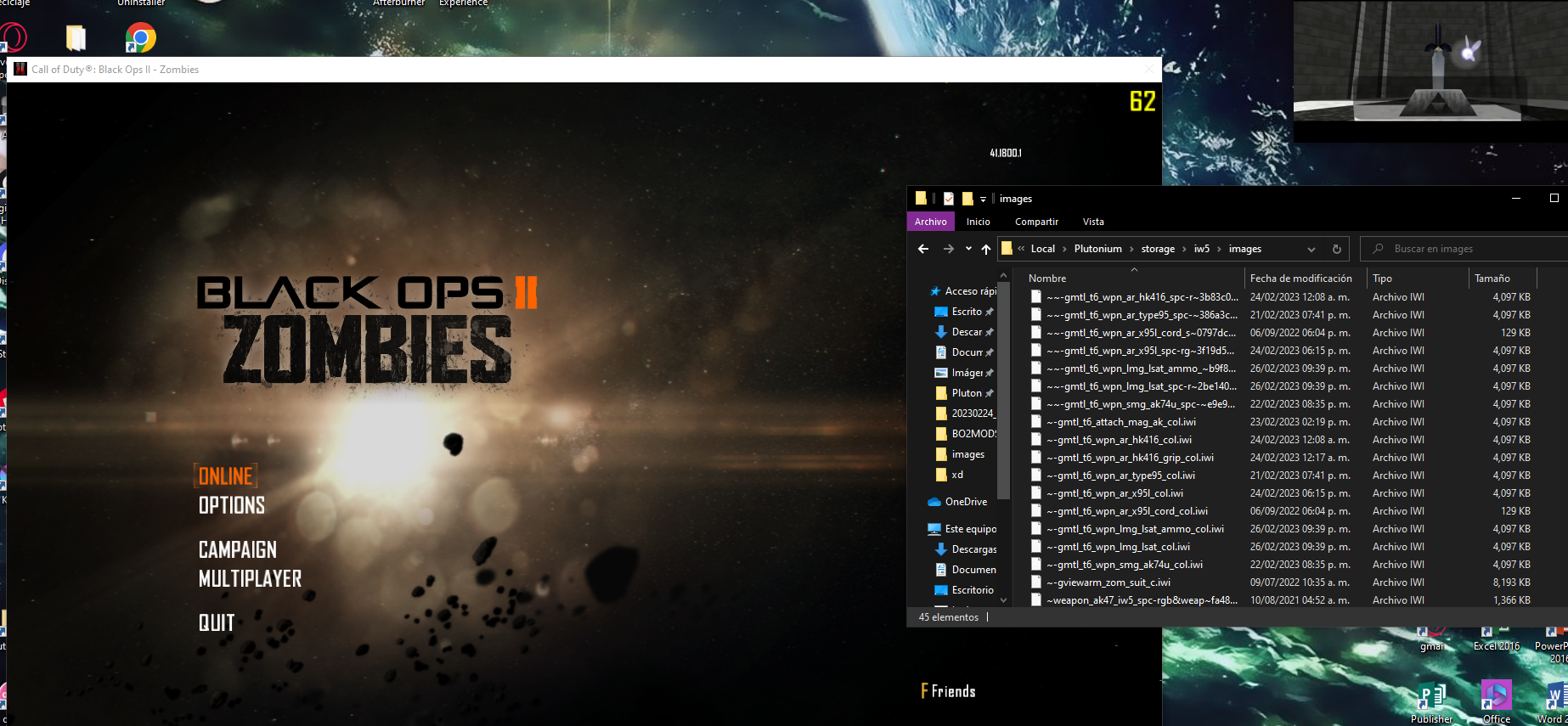Select file ~-gmtl_t6_wpn_smg_ak74u_col.iwi
The height and width of the screenshot is (726, 1568).
click(x=1125, y=565)
